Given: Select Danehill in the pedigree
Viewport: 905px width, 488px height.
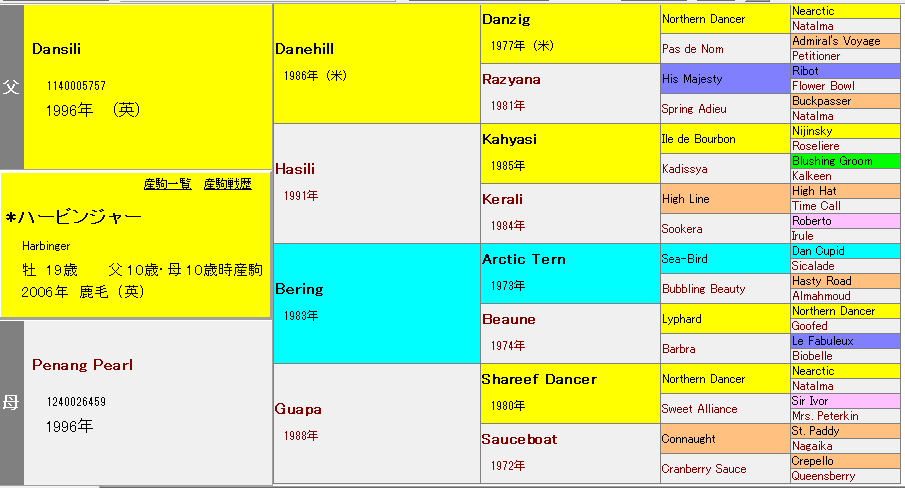Looking at the screenshot, I should (x=304, y=49).
